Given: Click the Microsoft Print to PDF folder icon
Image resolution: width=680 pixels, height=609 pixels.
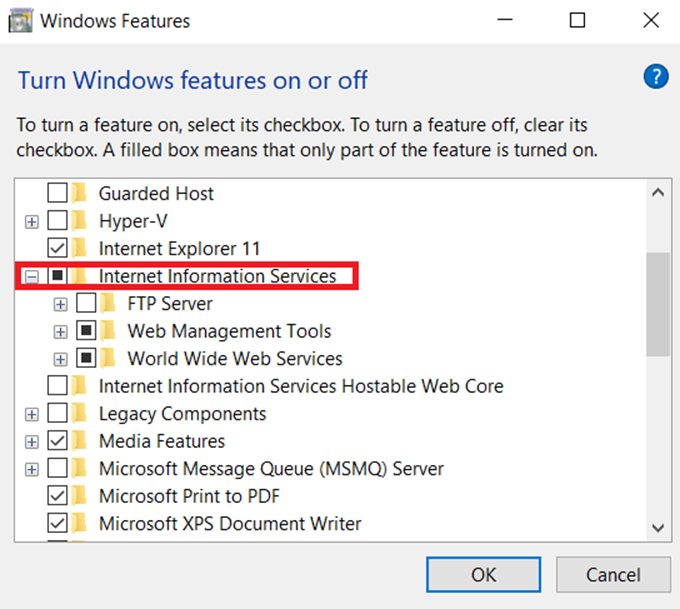Looking at the screenshot, I should pyautogui.click(x=79, y=496).
